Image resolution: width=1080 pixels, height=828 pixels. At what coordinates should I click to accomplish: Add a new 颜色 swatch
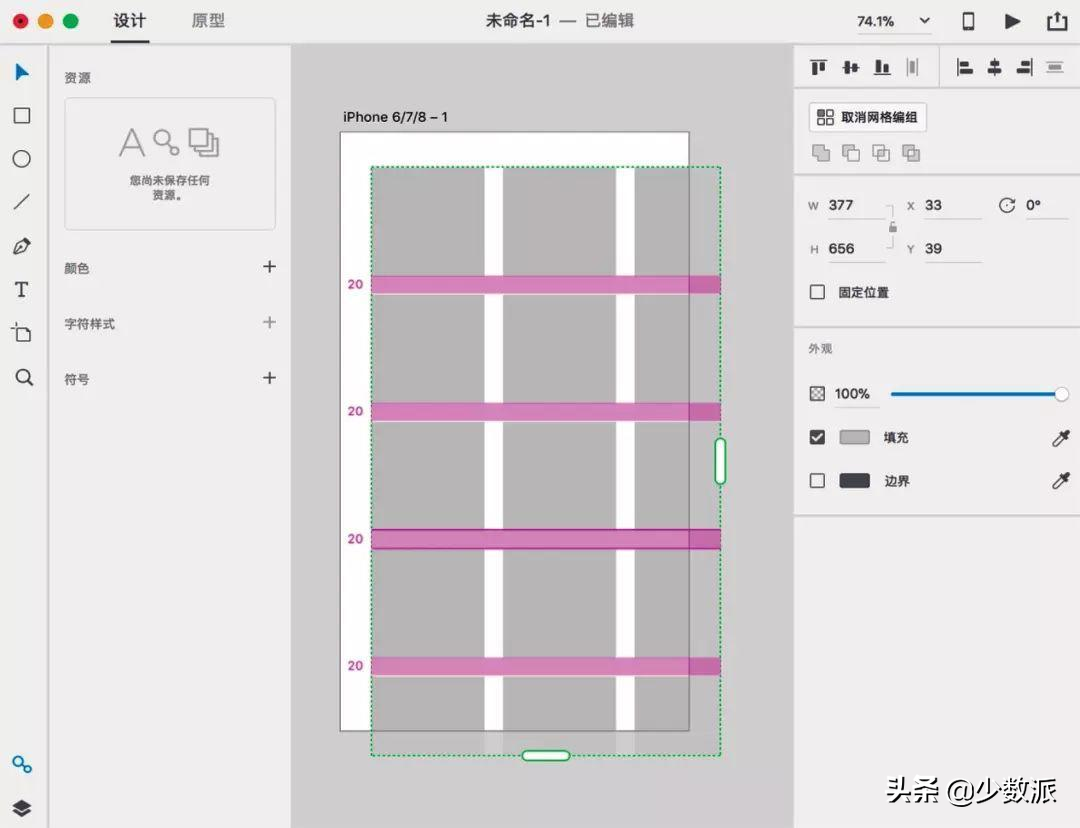pyautogui.click(x=269, y=267)
